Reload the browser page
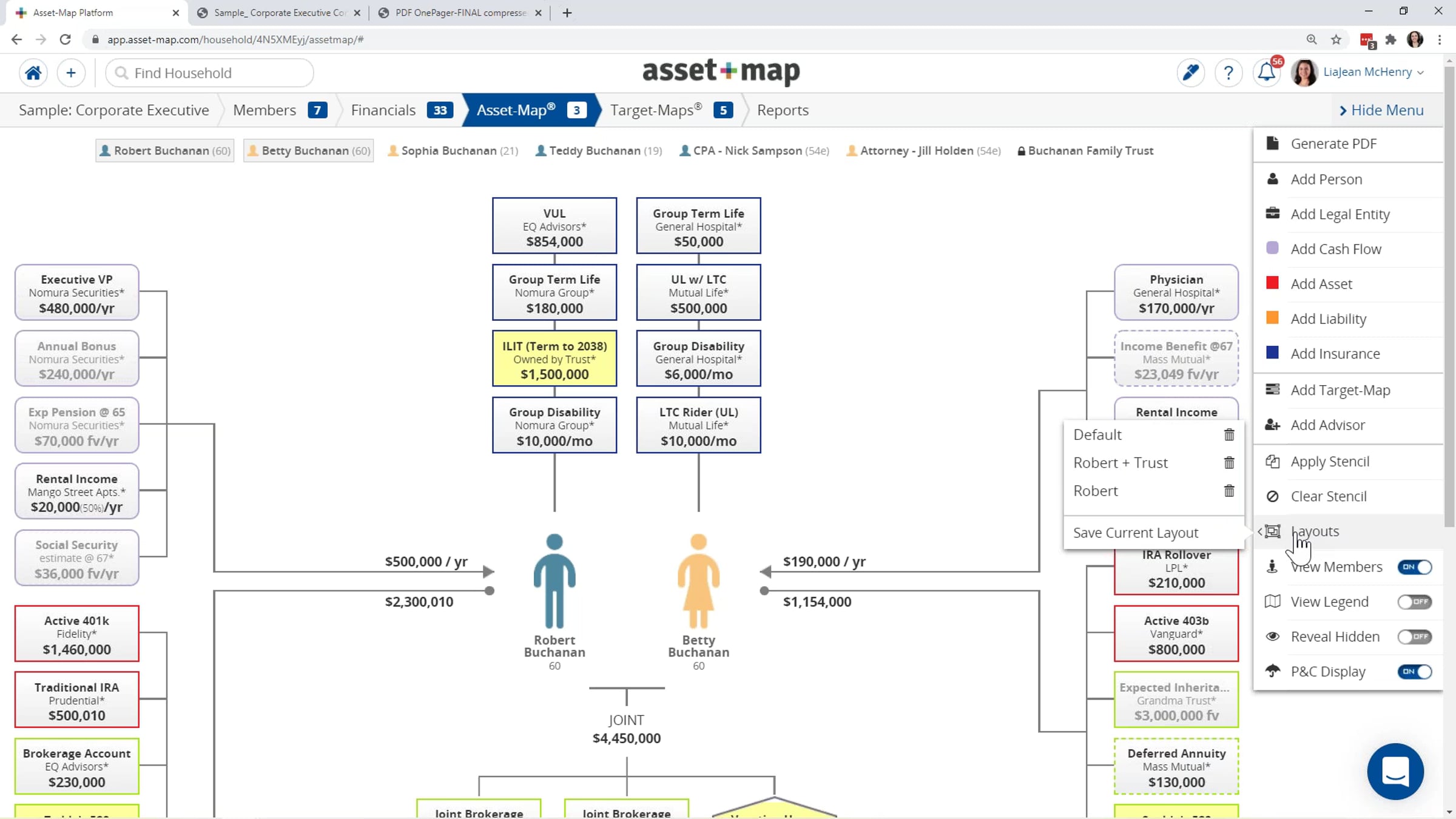 pos(65,39)
